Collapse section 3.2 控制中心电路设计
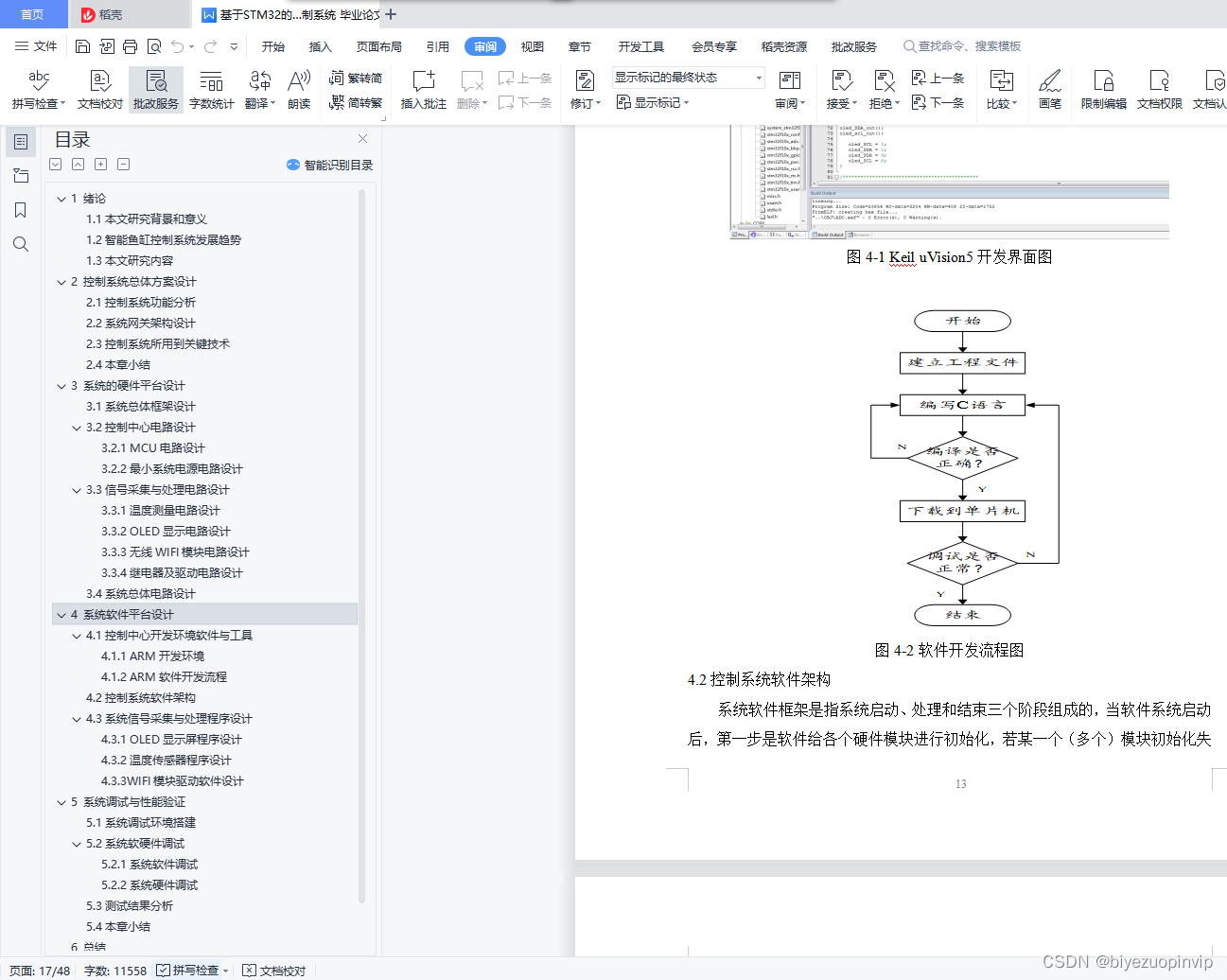Screen dimensions: 1227x980 tap(77, 428)
